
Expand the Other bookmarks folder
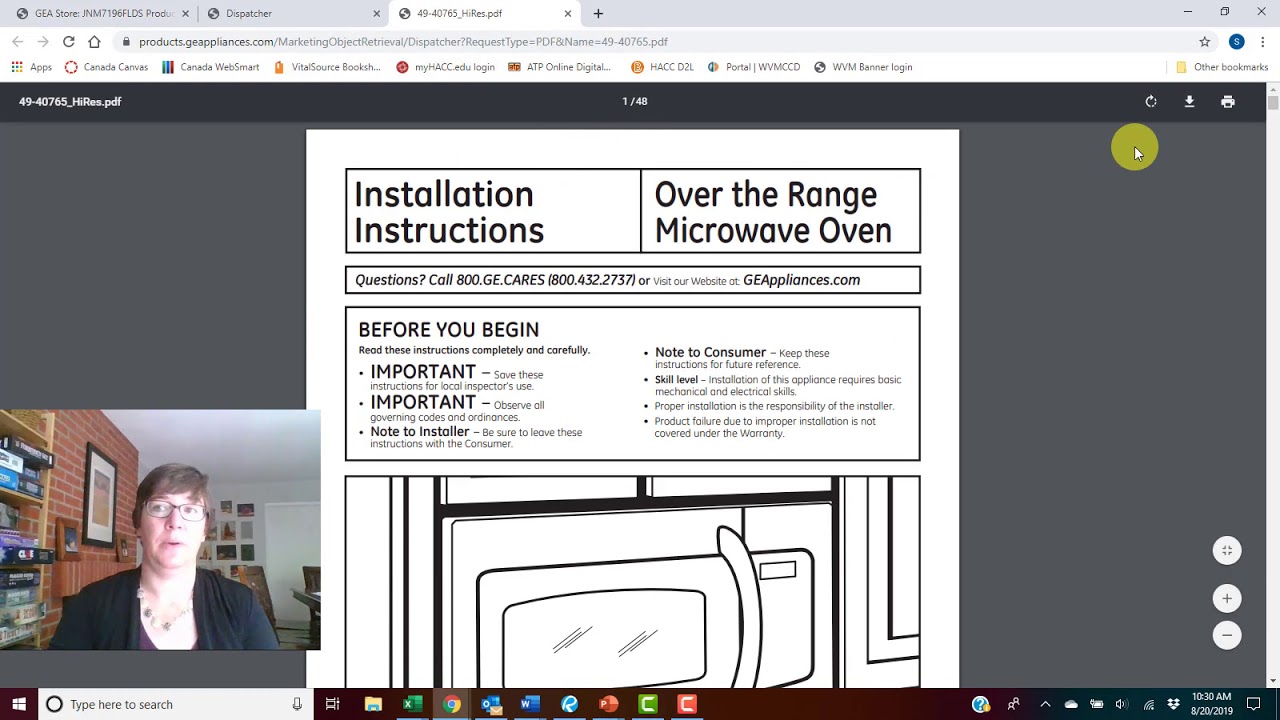click(x=1221, y=67)
